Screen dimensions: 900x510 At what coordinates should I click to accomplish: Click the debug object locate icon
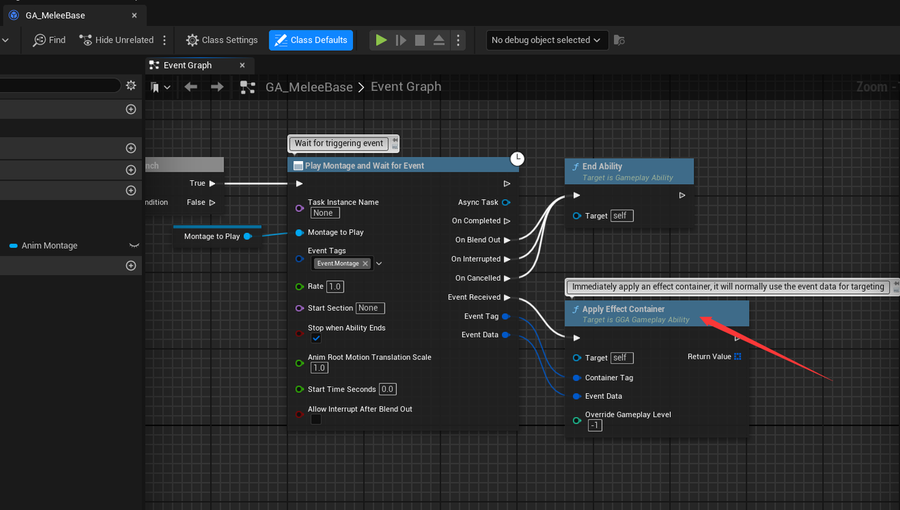619,40
